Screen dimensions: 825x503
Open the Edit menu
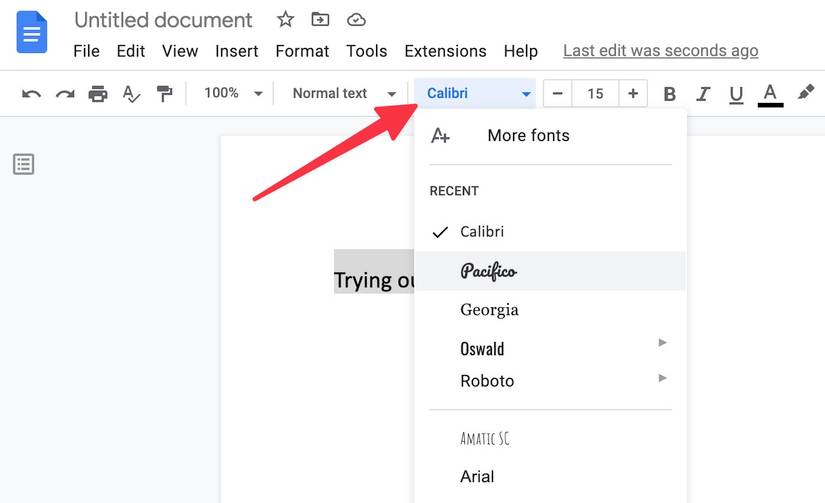coord(130,51)
